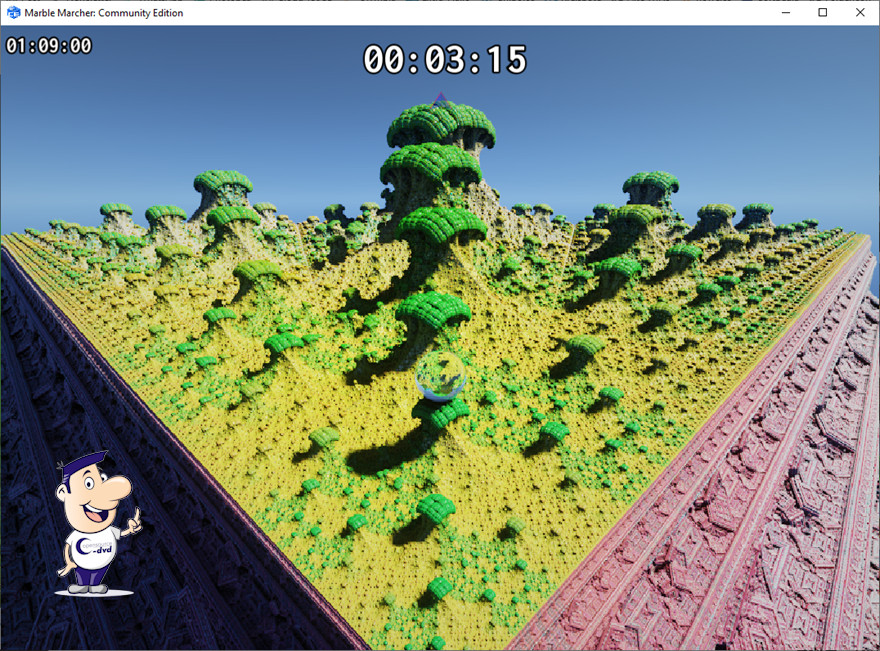Click the green tree directly above the marble
This screenshot has width=880, height=651.
coord(433,310)
